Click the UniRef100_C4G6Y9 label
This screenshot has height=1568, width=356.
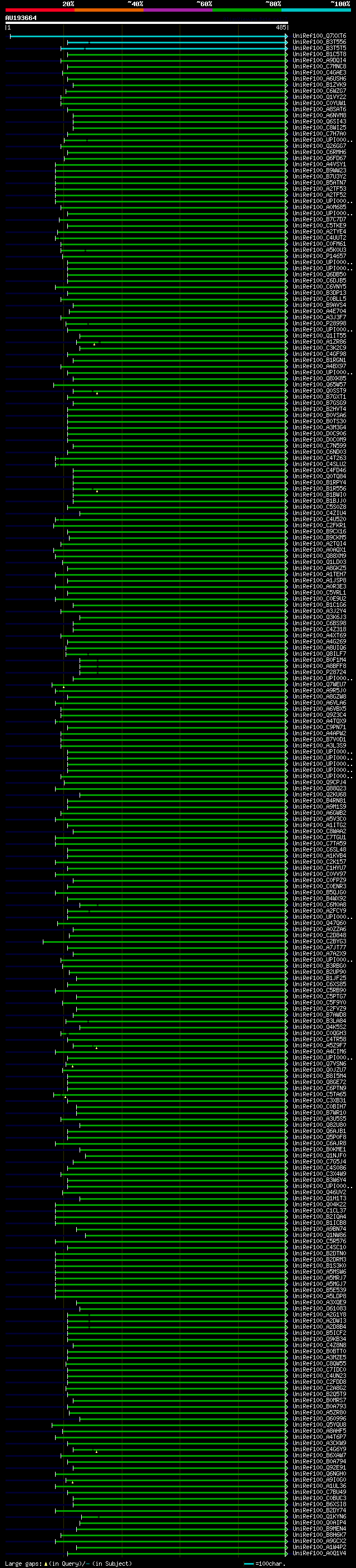pos(319,1450)
